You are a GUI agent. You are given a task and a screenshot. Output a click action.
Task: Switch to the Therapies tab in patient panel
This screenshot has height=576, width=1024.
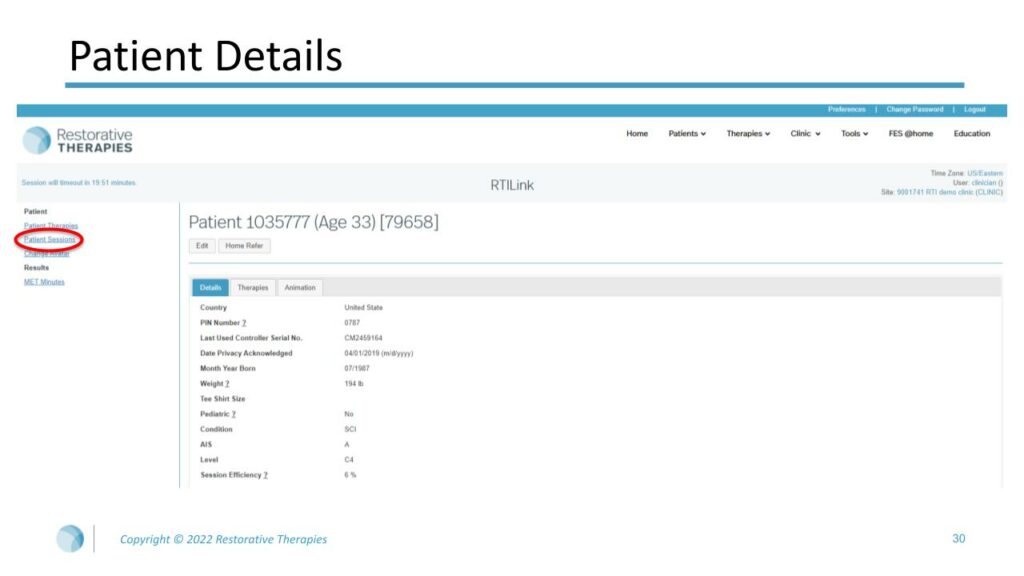pyautogui.click(x=253, y=288)
